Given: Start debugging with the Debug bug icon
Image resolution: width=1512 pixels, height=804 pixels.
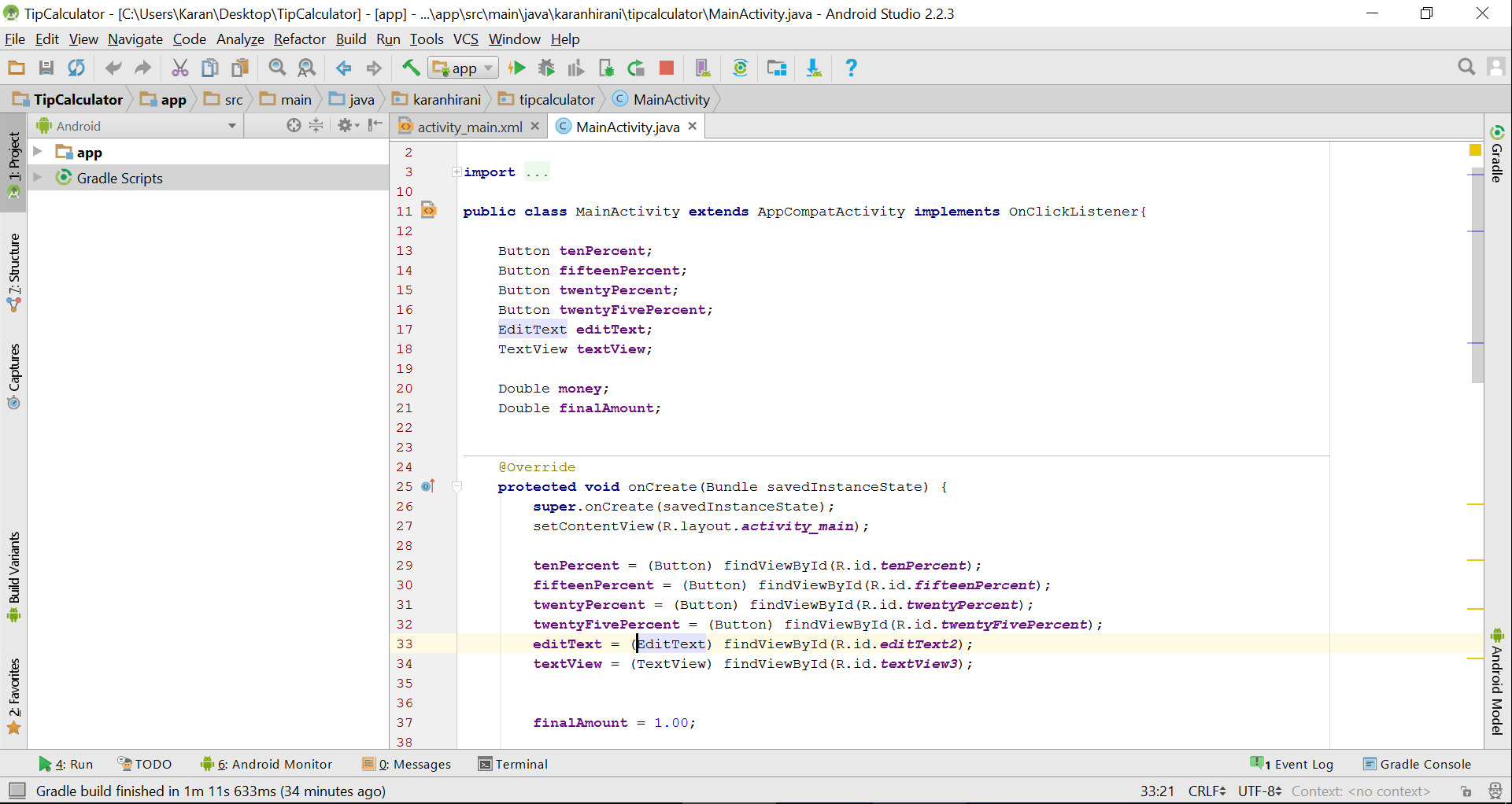Looking at the screenshot, I should (546, 68).
